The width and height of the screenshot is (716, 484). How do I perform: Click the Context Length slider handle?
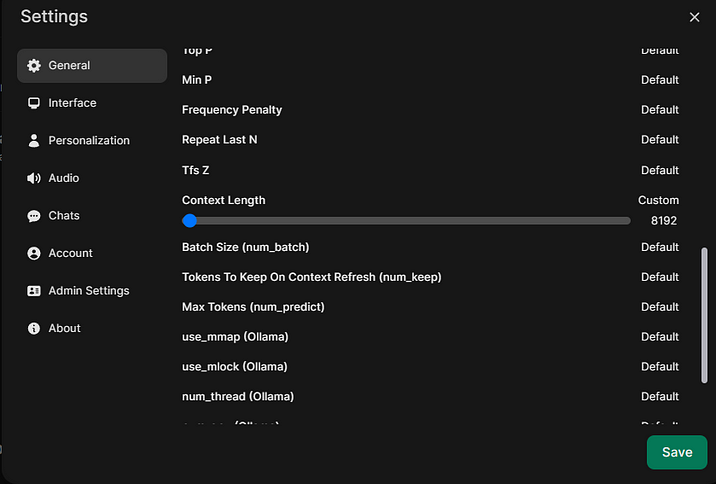(190, 221)
